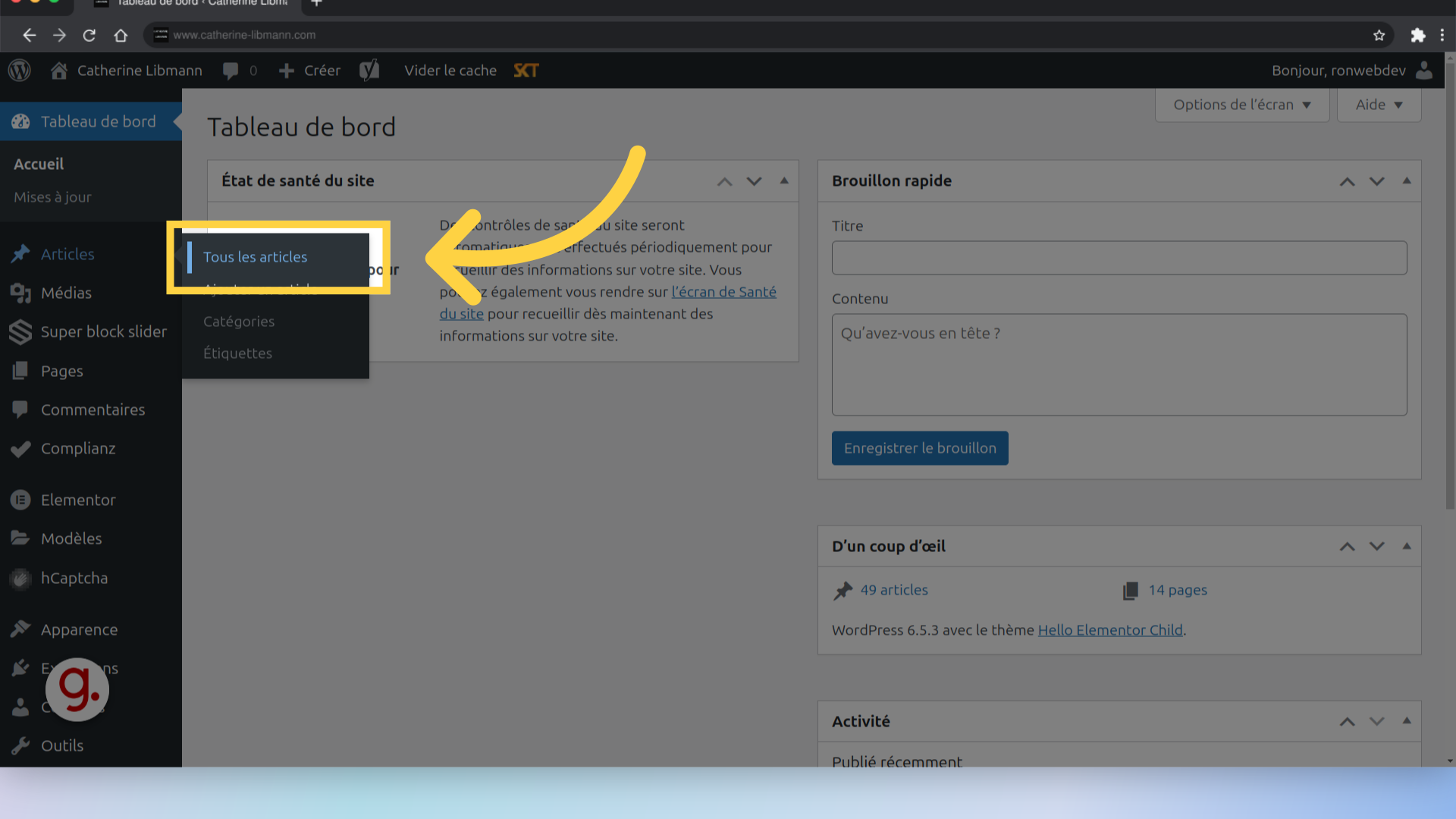Image resolution: width=1456 pixels, height=819 pixels.
Task: Click the Elementor icon in sidebar
Action: [20, 500]
